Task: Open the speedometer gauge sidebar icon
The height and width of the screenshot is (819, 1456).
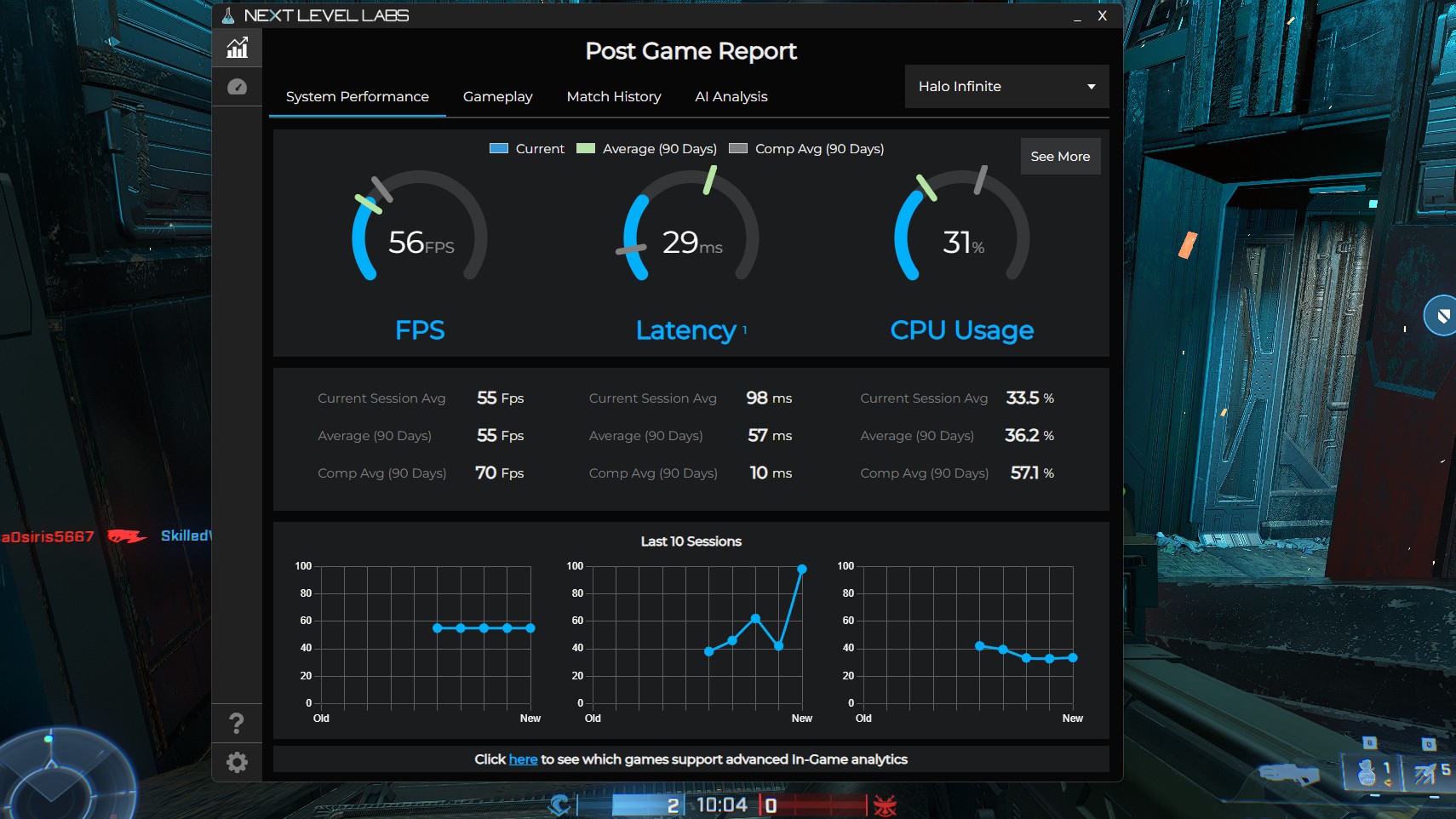Action: tap(237, 87)
